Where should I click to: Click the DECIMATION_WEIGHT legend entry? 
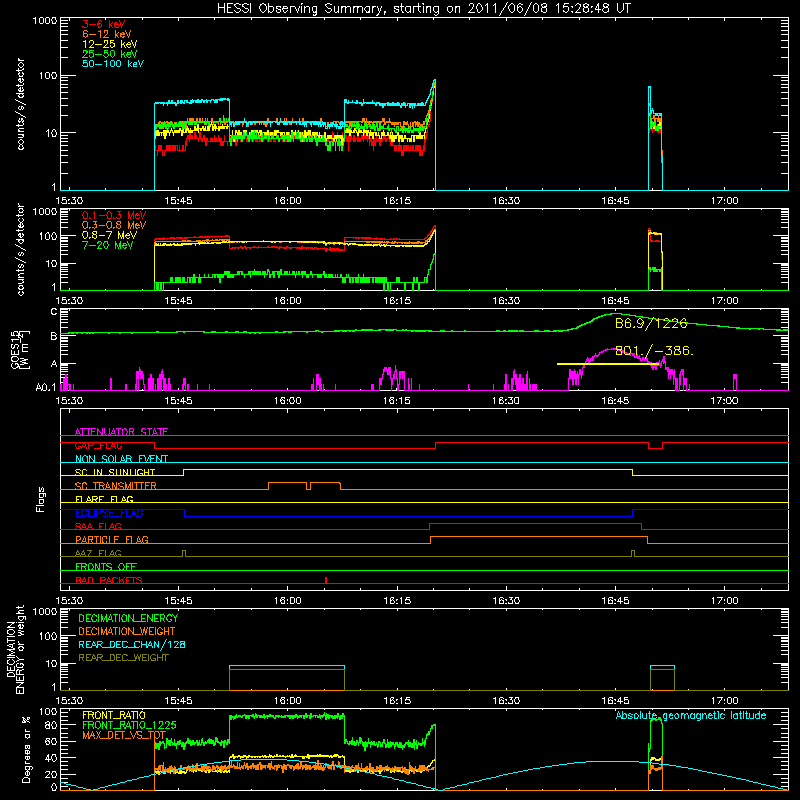[127, 631]
